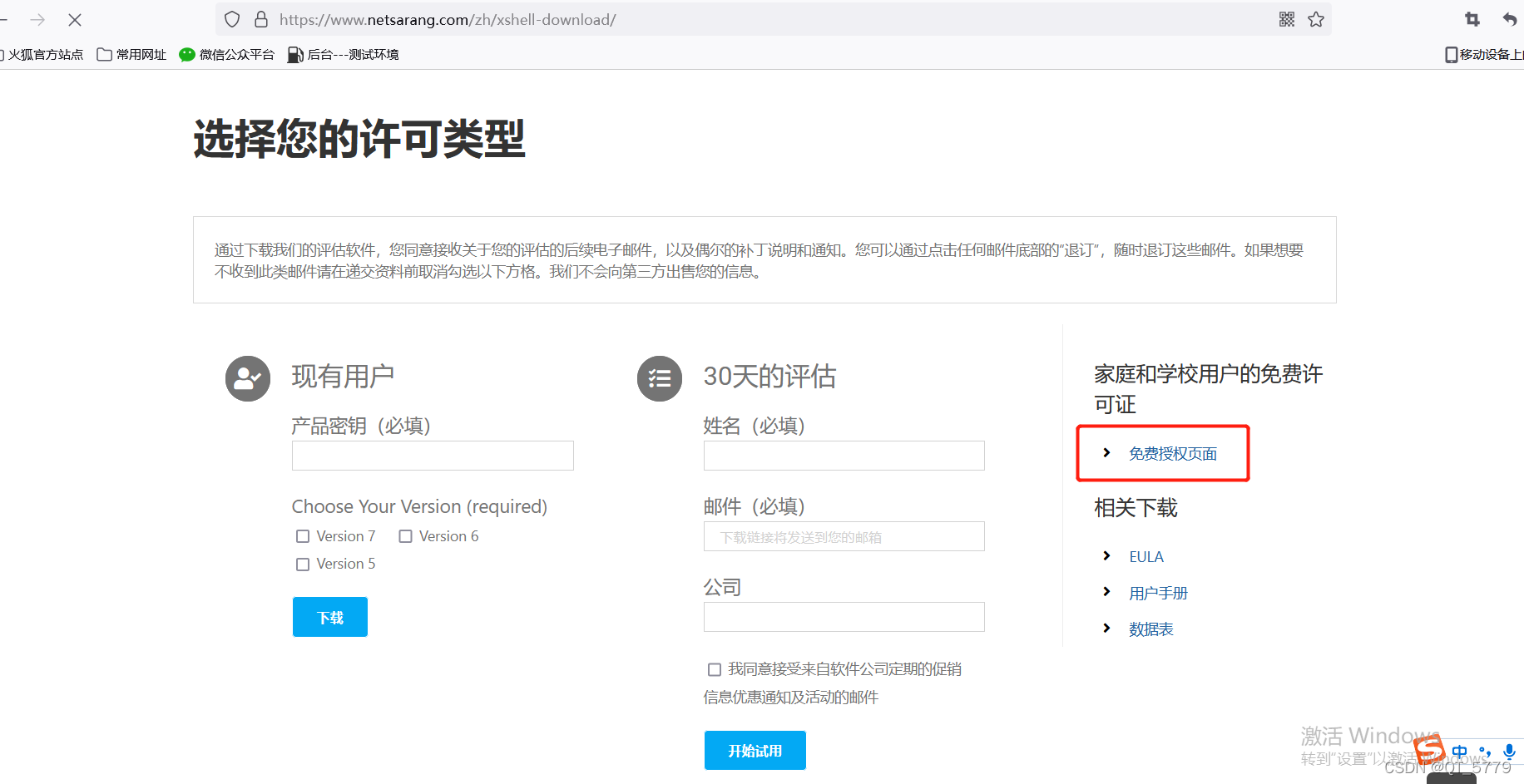Focus the 产品密钥 input field
Viewport: 1524px width, 784px height.
[x=433, y=456]
